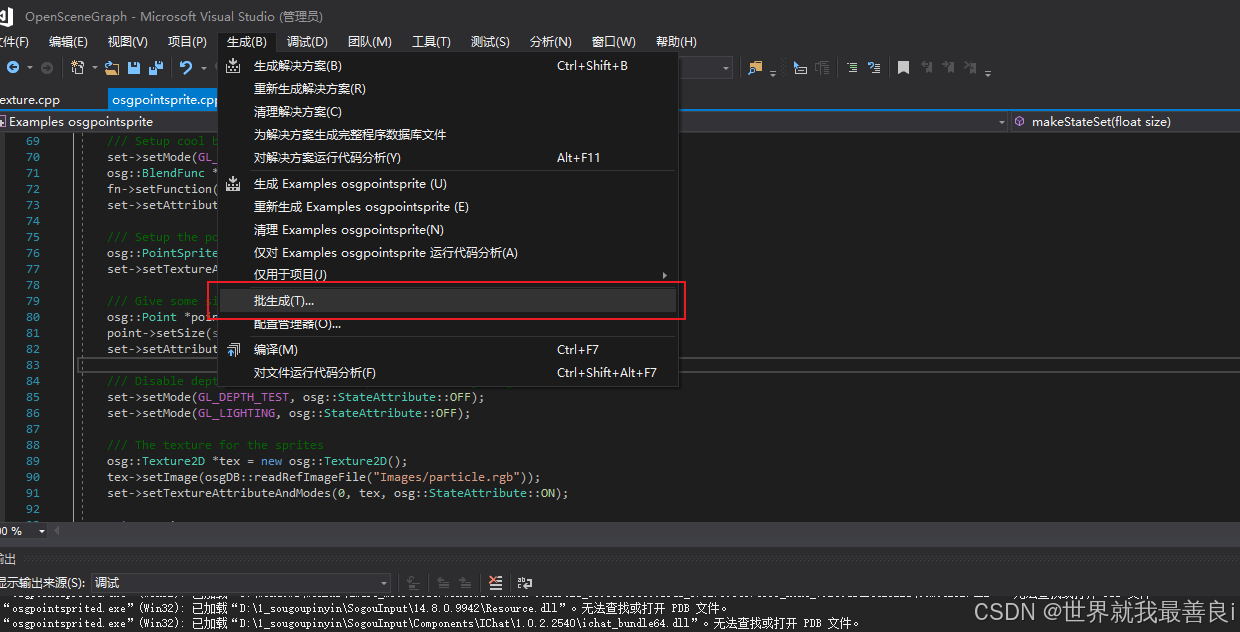Open the 窗口(W) menu
The image size is (1240, 632).
(x=613, y=42)
